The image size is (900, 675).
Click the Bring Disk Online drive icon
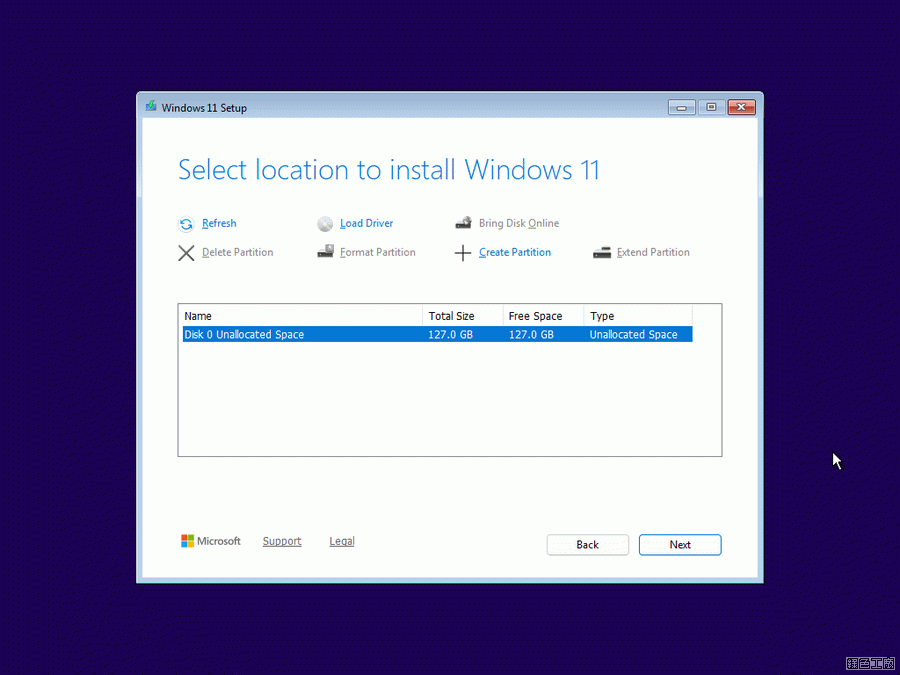(x=463, y=224)
